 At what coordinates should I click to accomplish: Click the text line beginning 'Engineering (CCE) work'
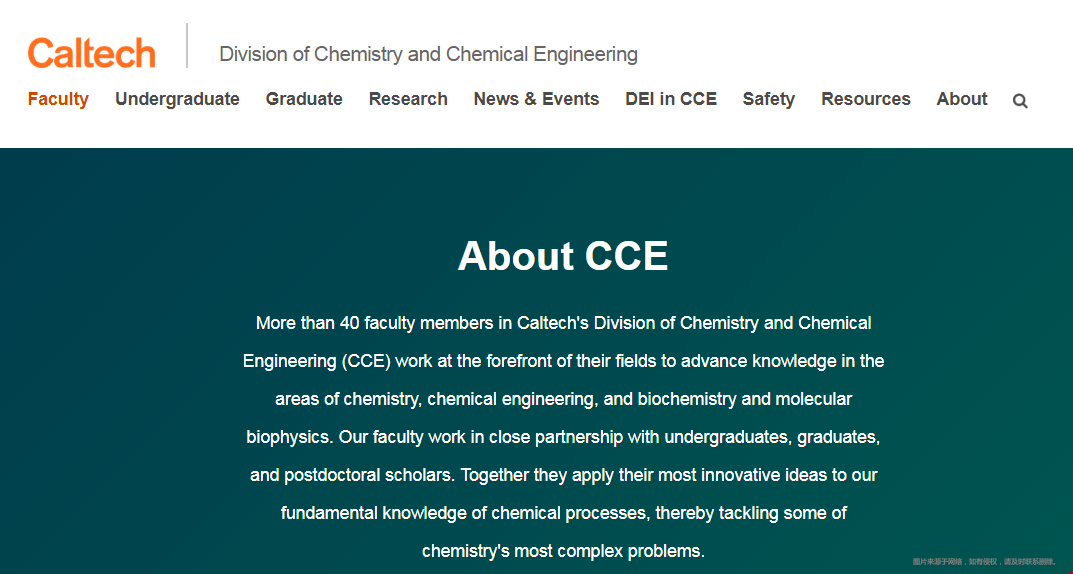(563, 361)
